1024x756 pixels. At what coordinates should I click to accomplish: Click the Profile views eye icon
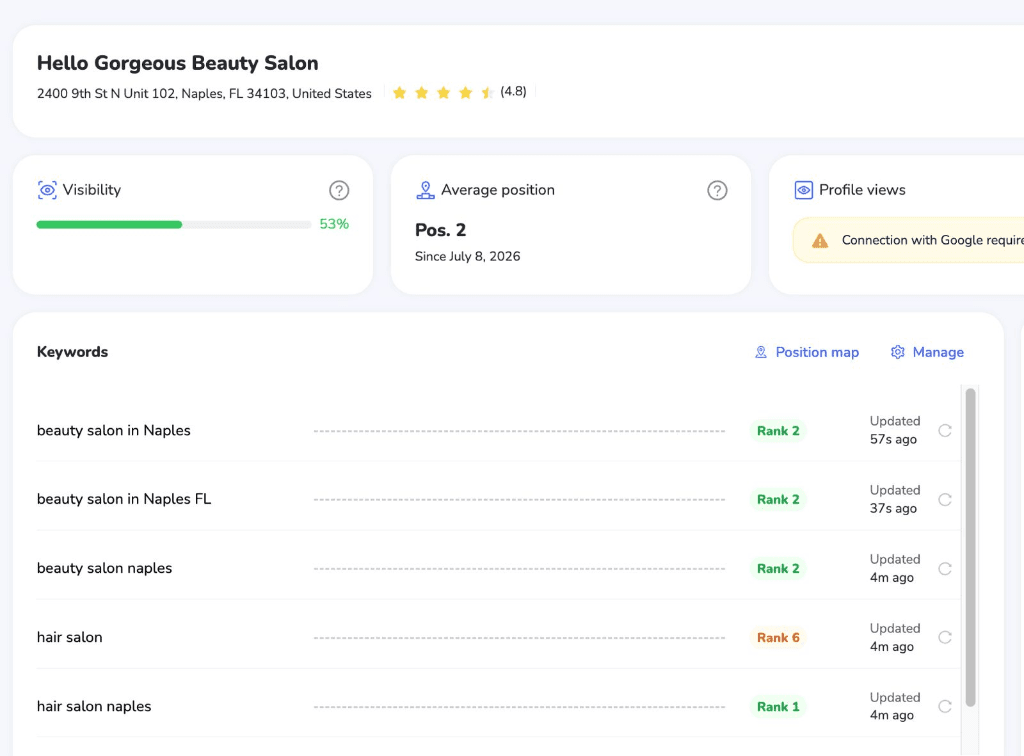(x=803, y=190)
